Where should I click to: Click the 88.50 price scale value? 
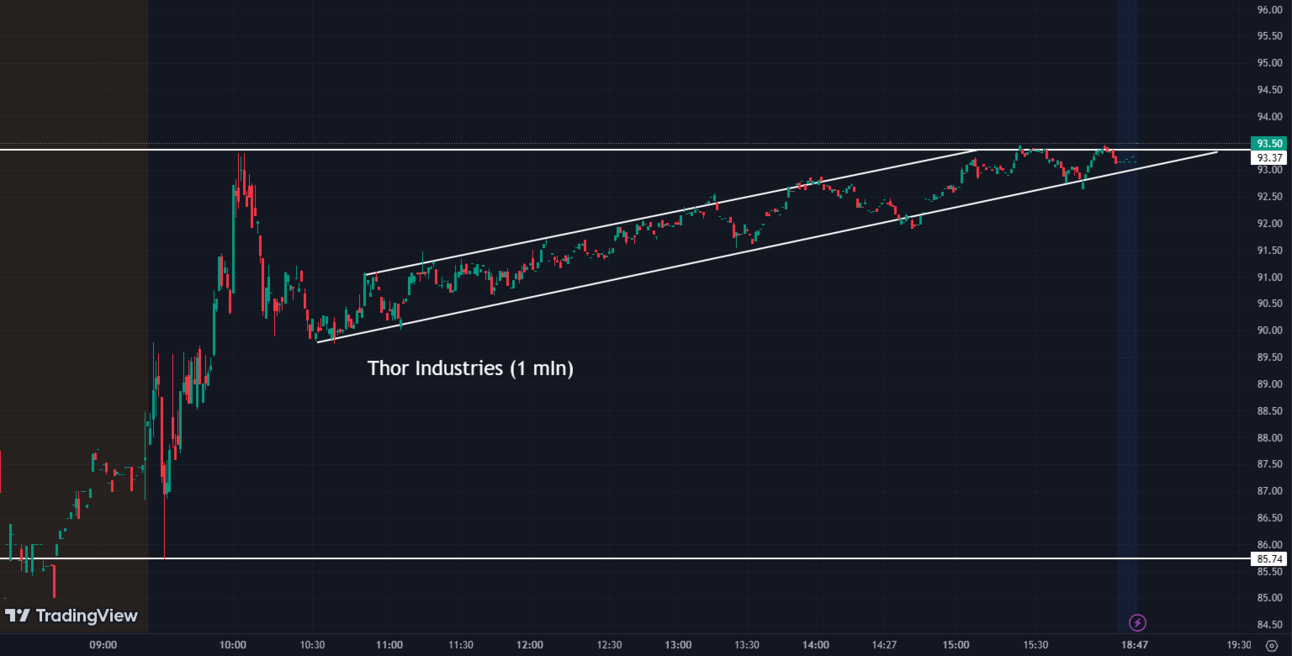click(x=1269, y=411)
